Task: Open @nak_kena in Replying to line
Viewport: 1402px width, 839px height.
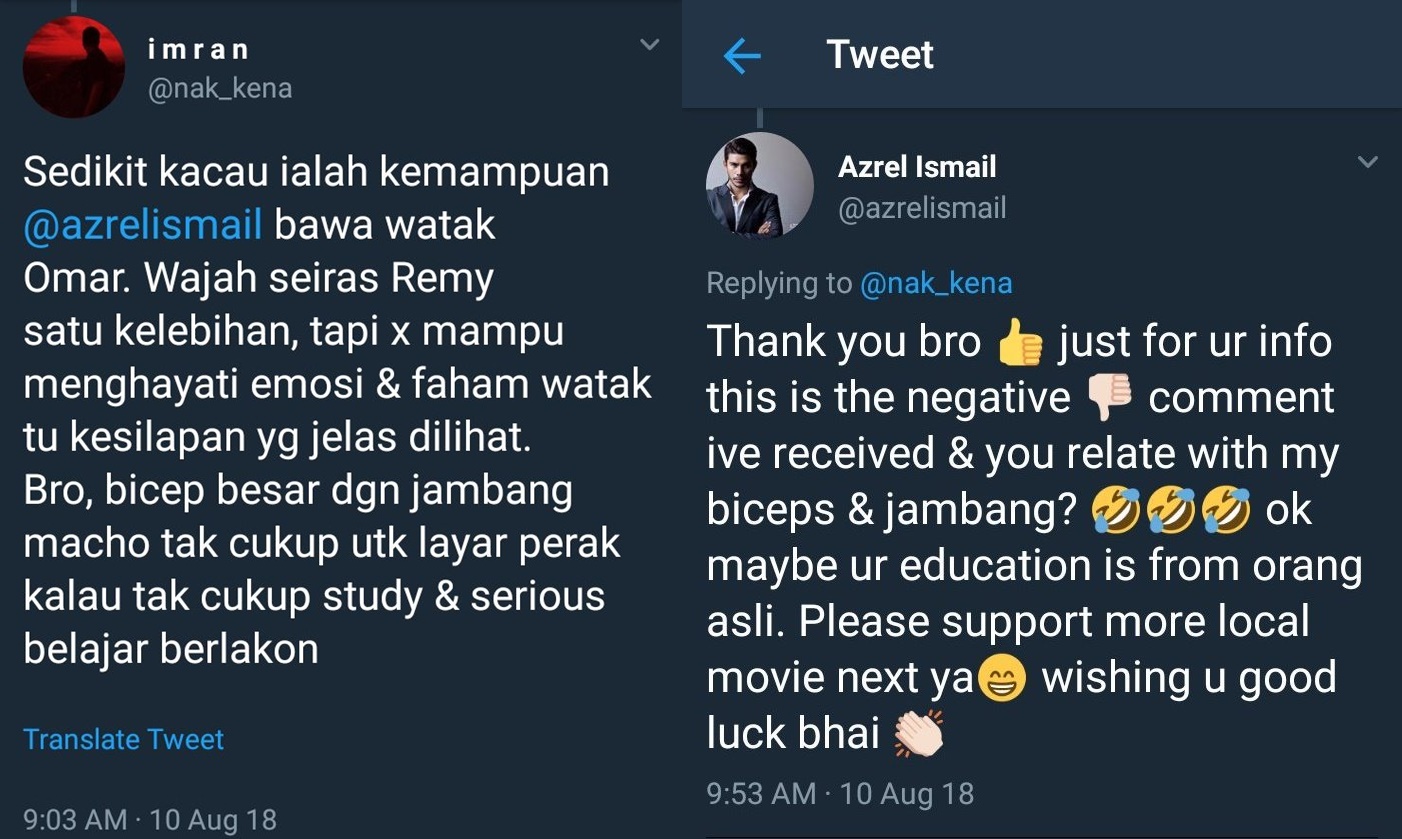Action: pyautogui.click(x=936, y=283)
